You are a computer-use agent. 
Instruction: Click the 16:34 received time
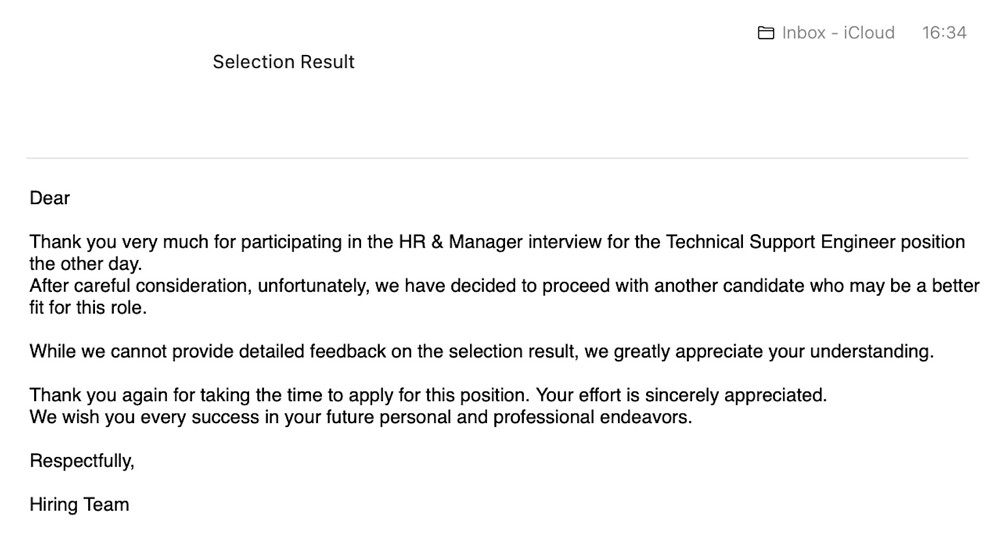[944, 33]
